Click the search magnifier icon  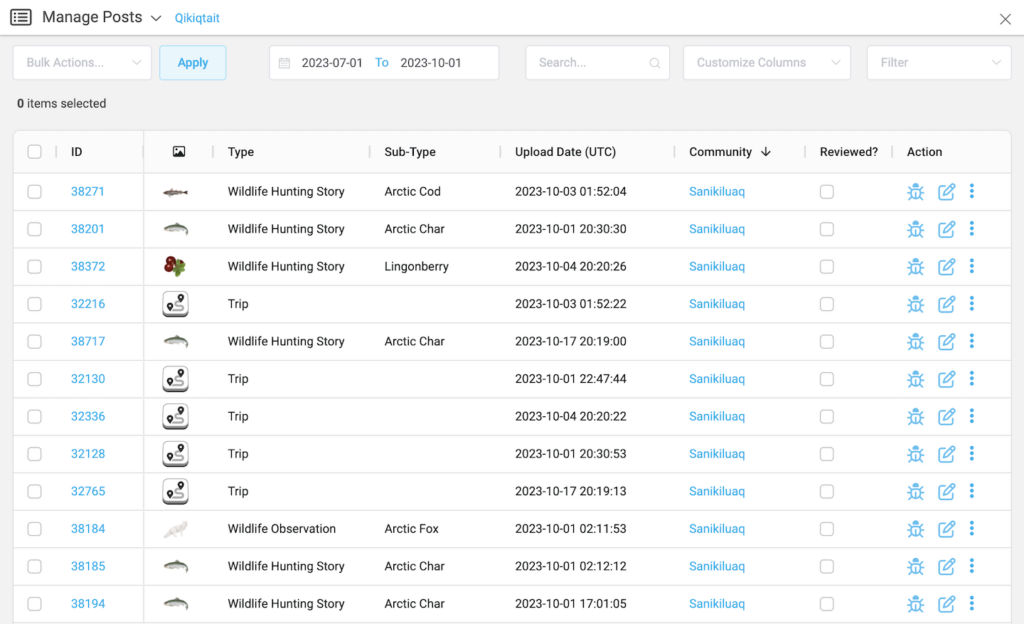[x=655, y=63]
